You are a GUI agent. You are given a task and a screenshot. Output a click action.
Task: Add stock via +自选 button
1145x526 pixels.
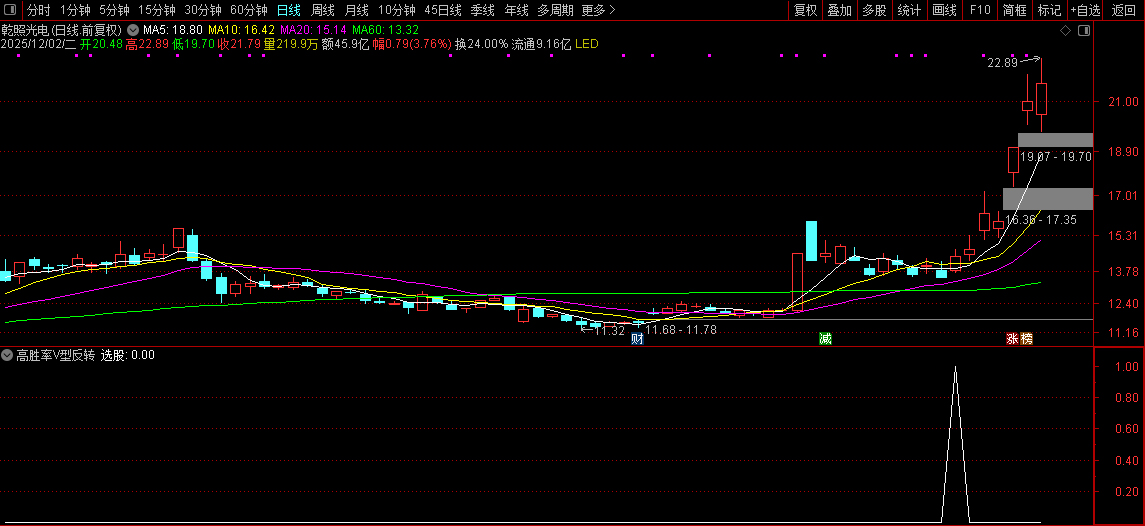coord(1086,10)
